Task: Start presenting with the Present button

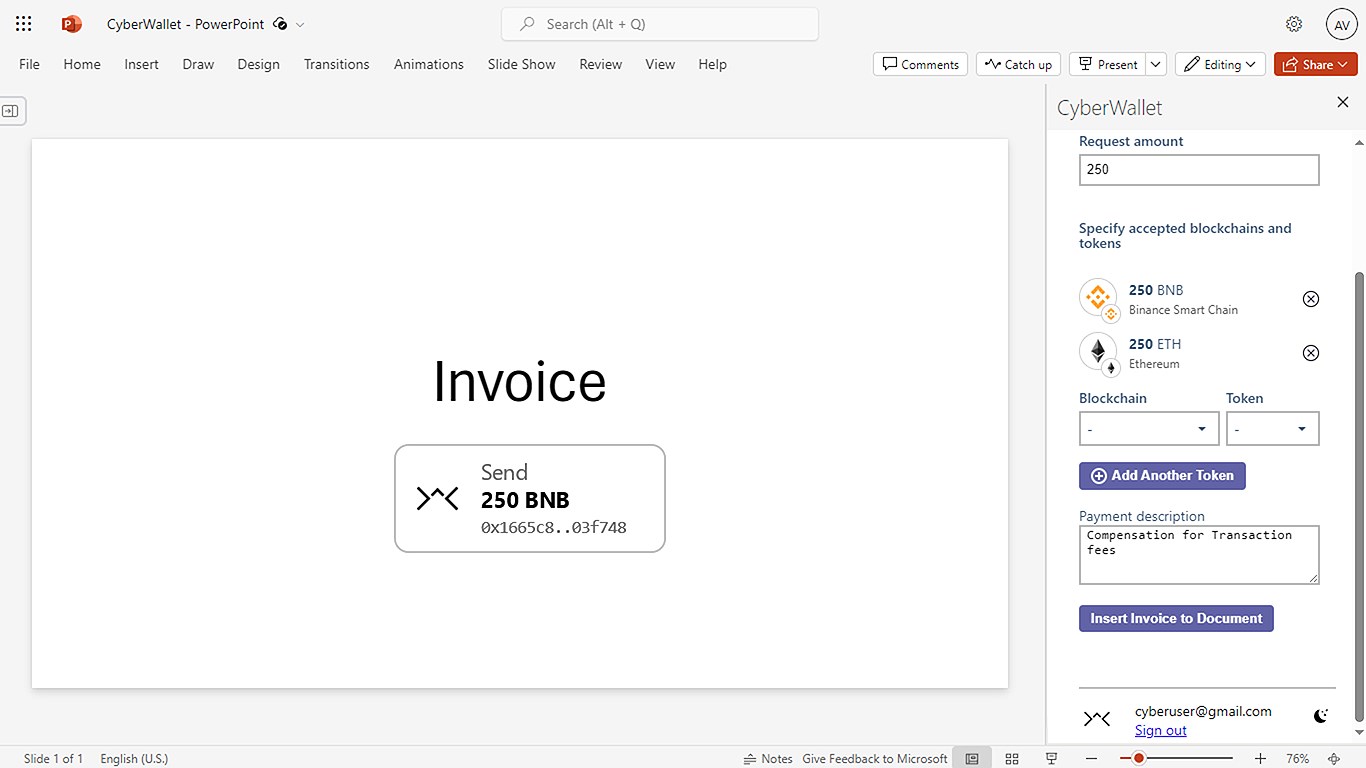Action: coord(1107,64)
